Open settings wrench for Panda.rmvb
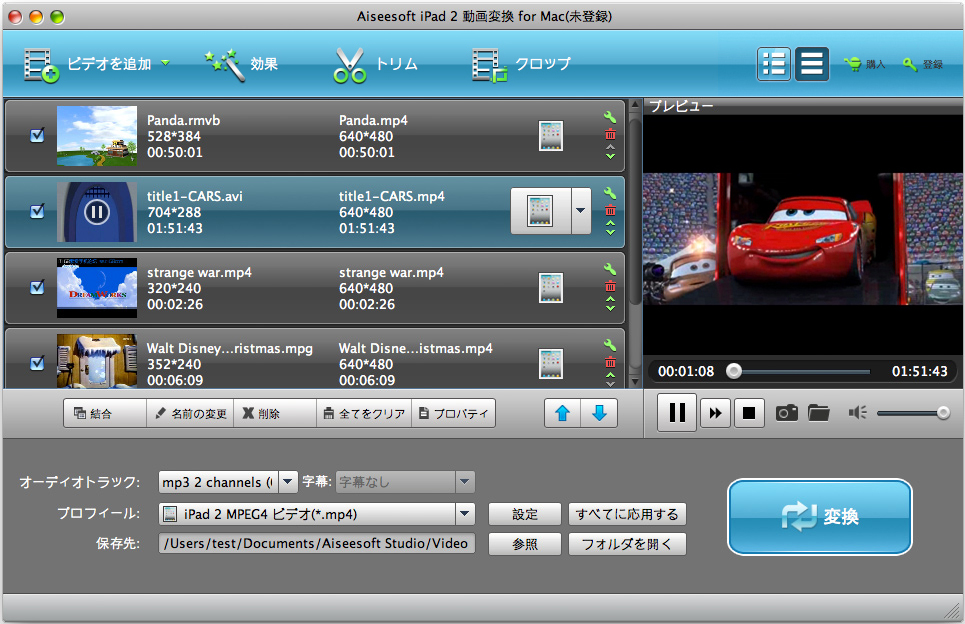This screenshot has height=624, width=965. pyautogui.click(x=610, y=117)
